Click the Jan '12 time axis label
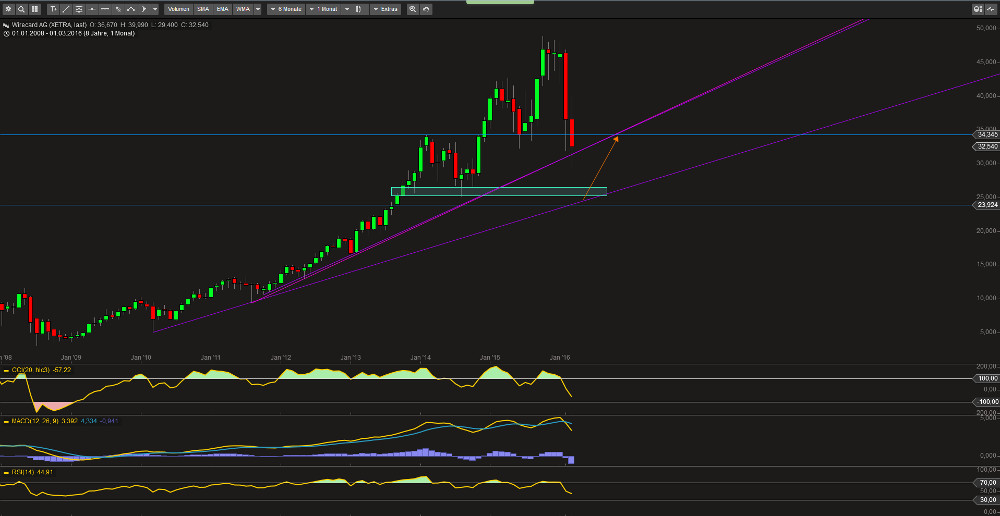 point(281,357)
